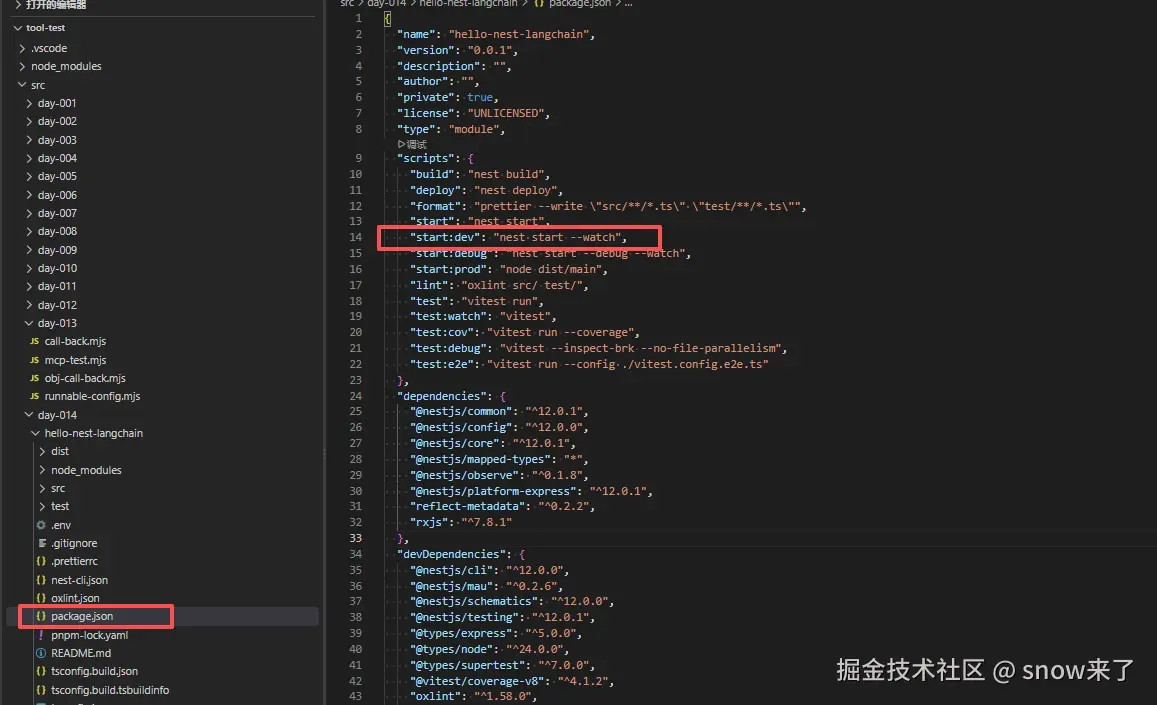Click the JS icon beside call-back.mjs
The width and height of the screenshot is (1157, 705).
(35, 341)
